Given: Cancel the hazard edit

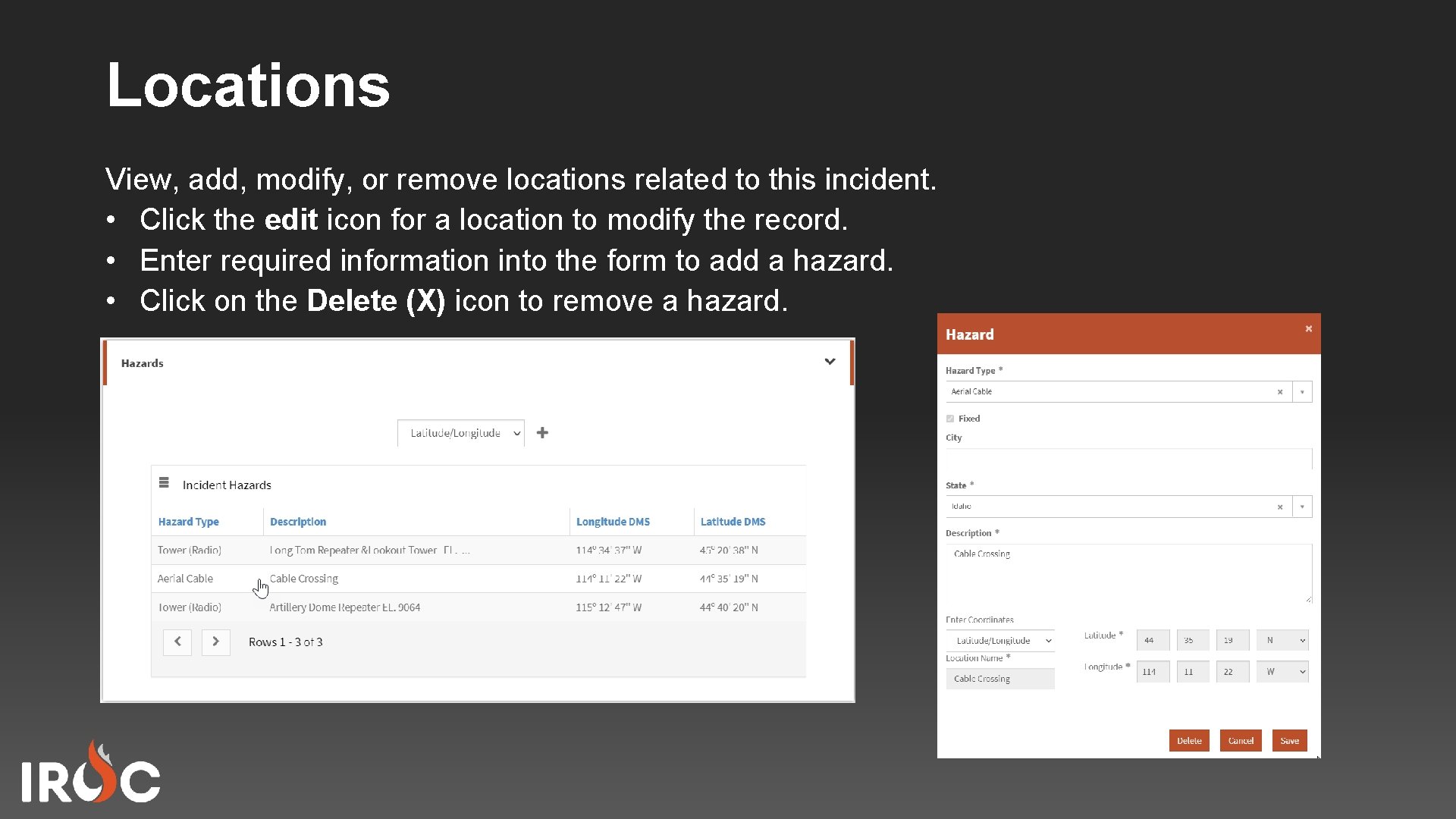Looking at the screenshot, I should click(x=1241, y=740).
